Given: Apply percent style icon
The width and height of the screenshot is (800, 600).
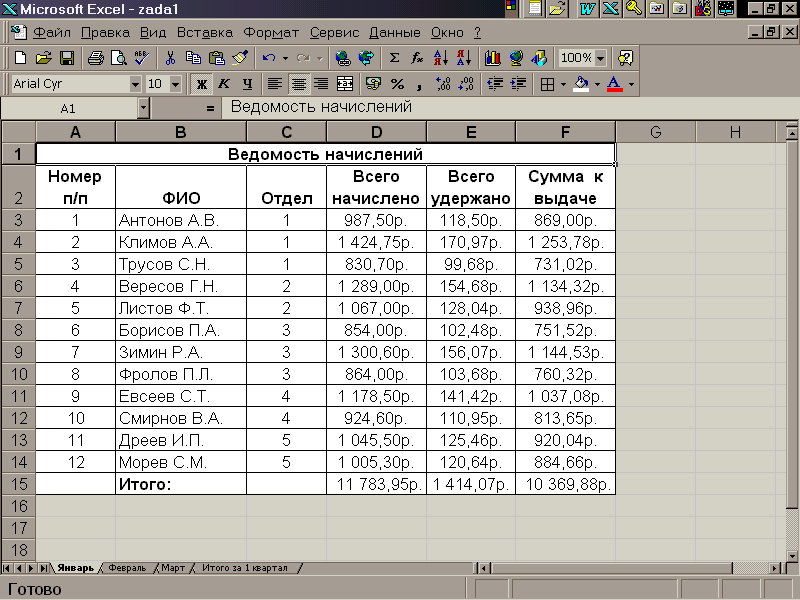Looking at the screenshot, I should (397, 84).
